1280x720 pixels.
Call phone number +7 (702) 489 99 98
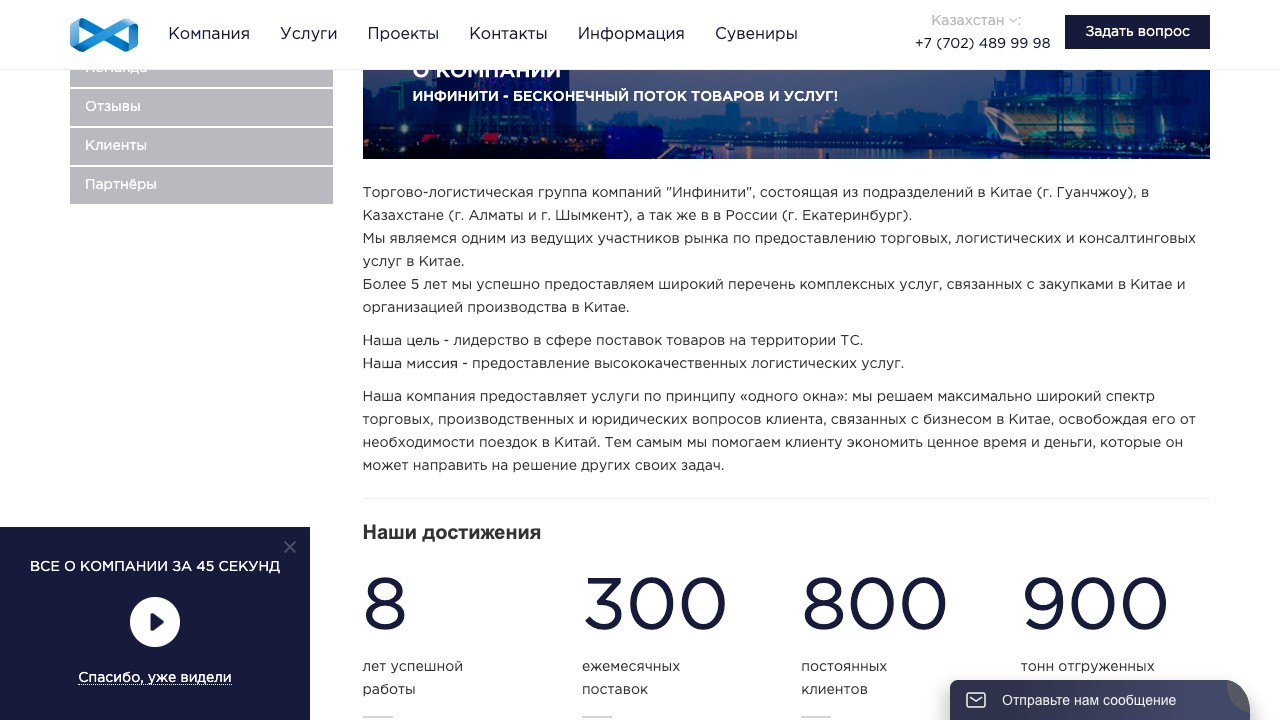click(982, 43)
